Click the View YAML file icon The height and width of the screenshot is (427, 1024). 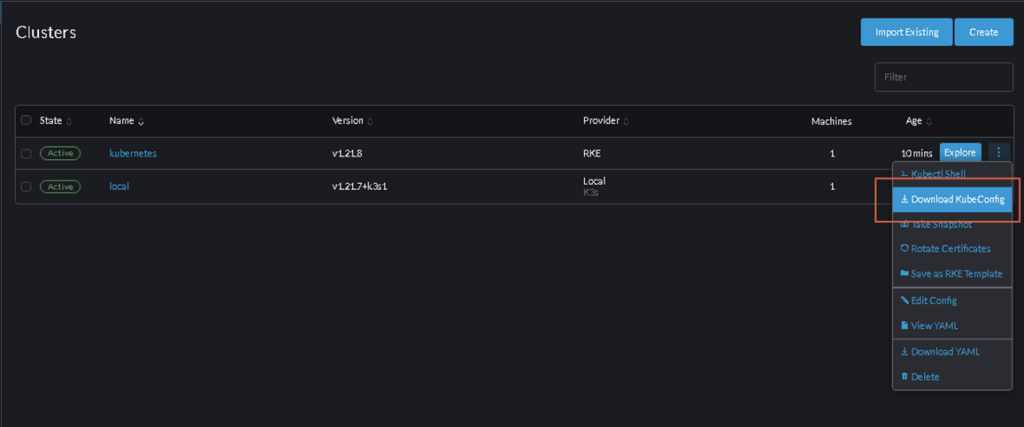904,325
